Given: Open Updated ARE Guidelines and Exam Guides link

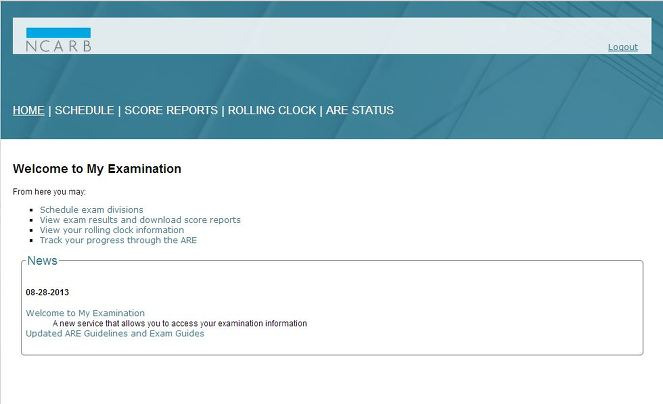Looking at the screenshot, I should tap(115, 333).
